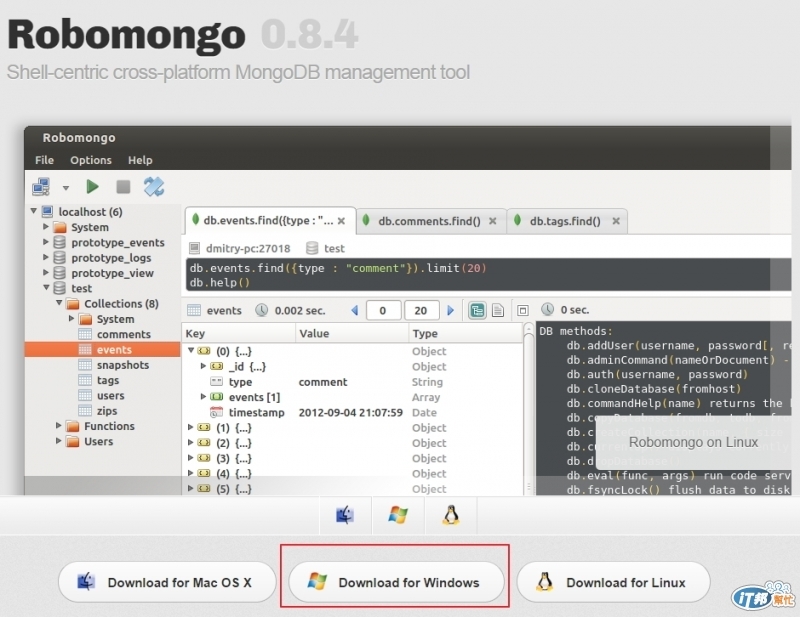The image size is (800, 617).
Task: Close the db.events.find tab
Action: [x=341, y=221]
